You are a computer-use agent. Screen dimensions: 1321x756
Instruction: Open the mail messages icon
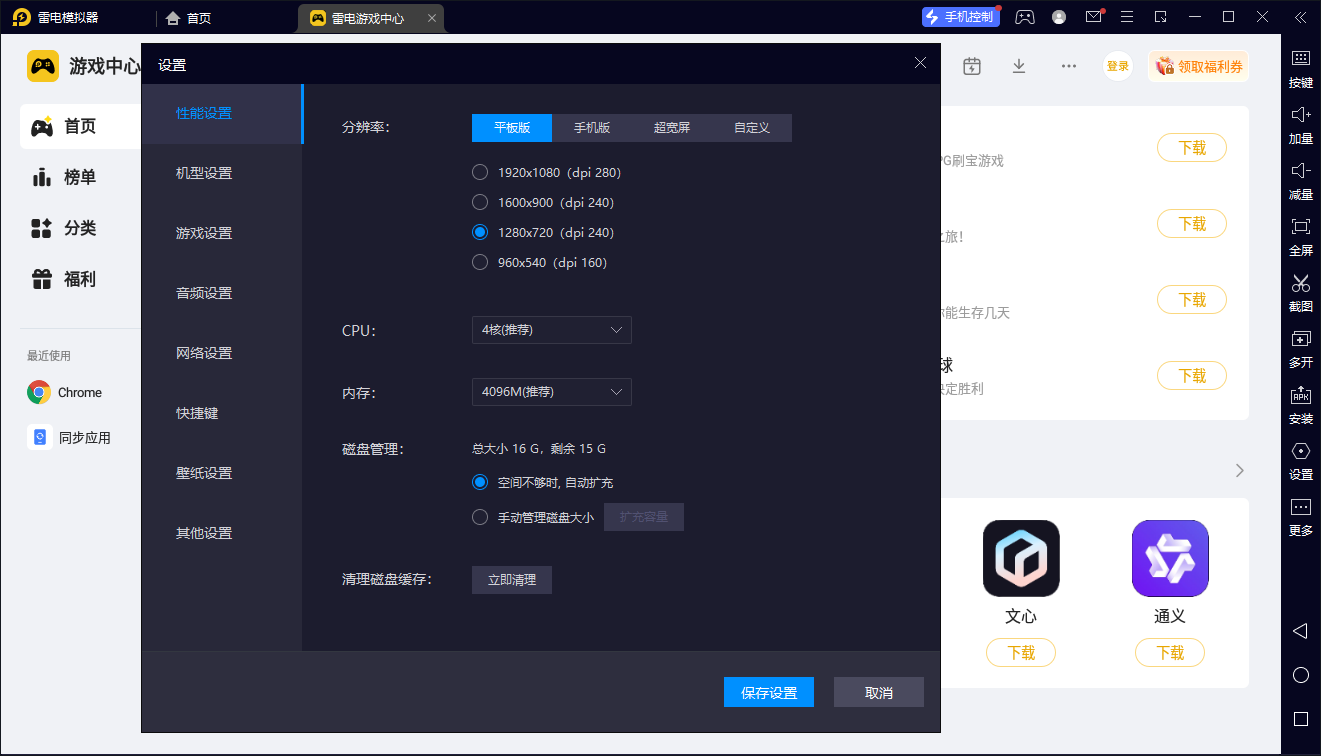1093,17
